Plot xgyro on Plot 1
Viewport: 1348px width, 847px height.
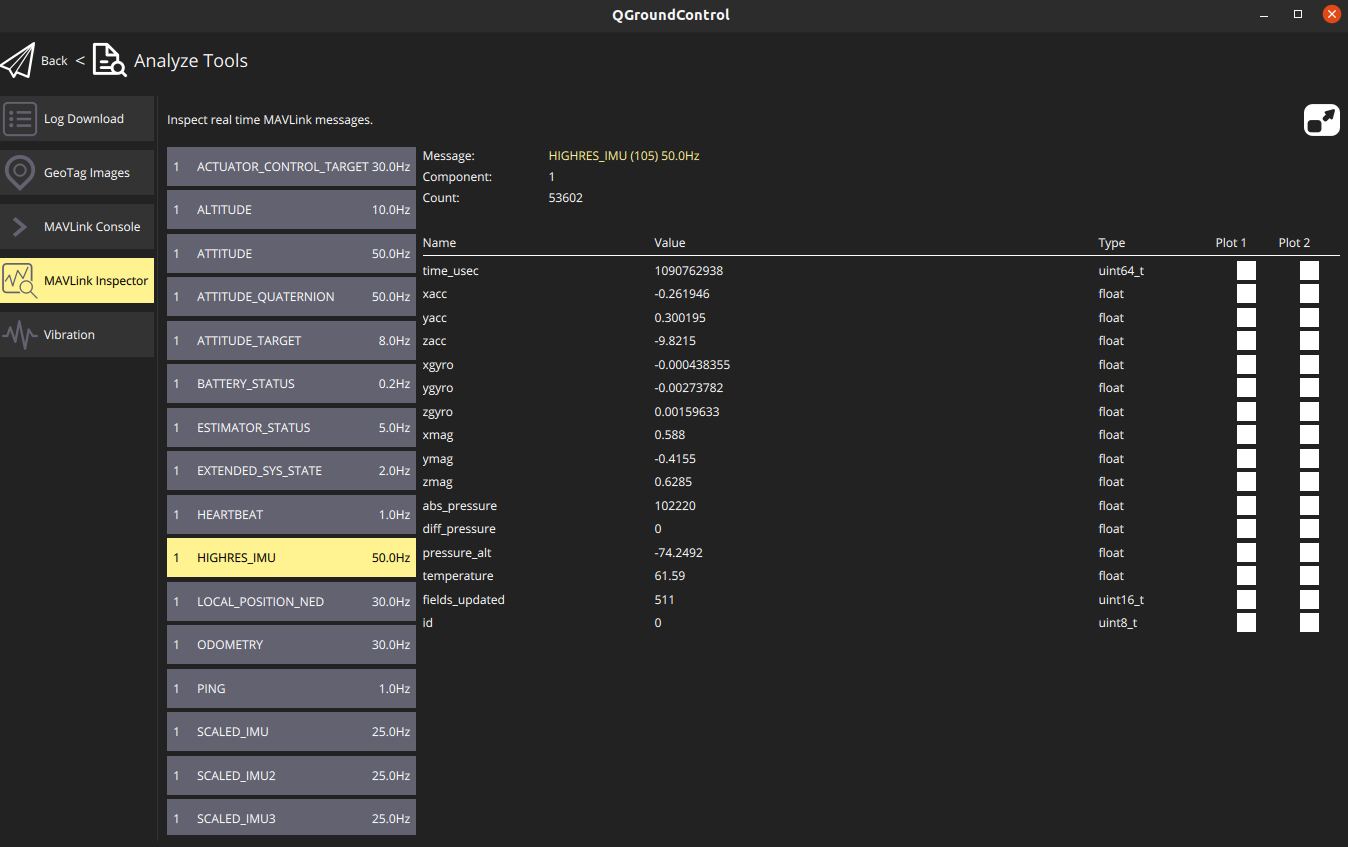click(x=1246, y=364)
